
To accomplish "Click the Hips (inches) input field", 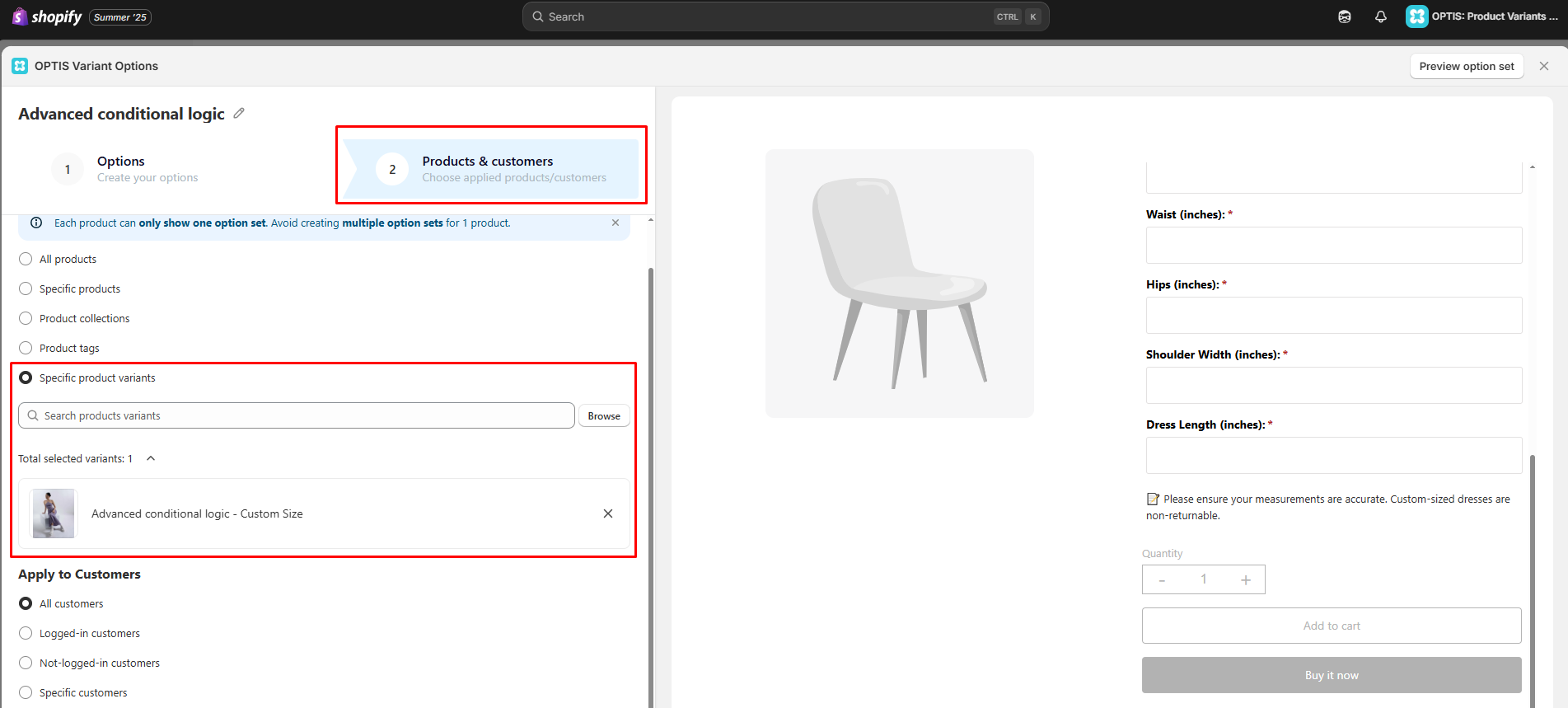I will (1333, 315).
